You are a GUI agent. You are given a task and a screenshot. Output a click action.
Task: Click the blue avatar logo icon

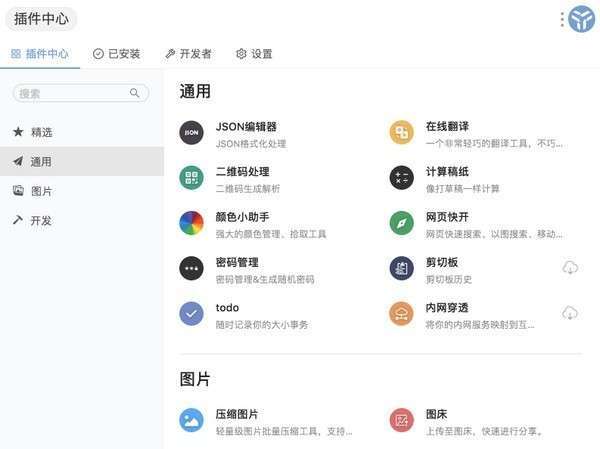pyautogui.click(x=582, y=19)
